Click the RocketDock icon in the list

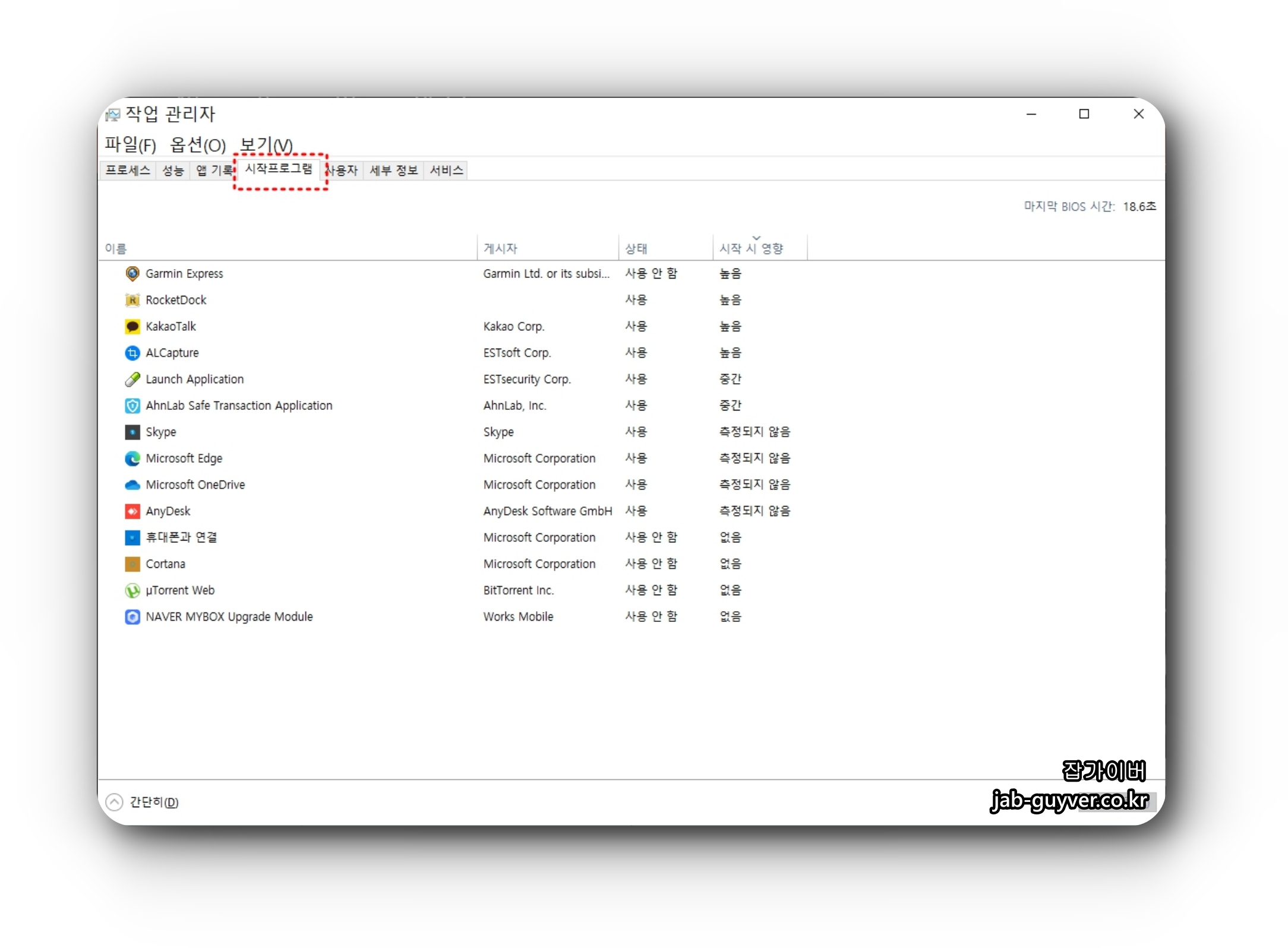pyautogui.click(x=132, y=300)
